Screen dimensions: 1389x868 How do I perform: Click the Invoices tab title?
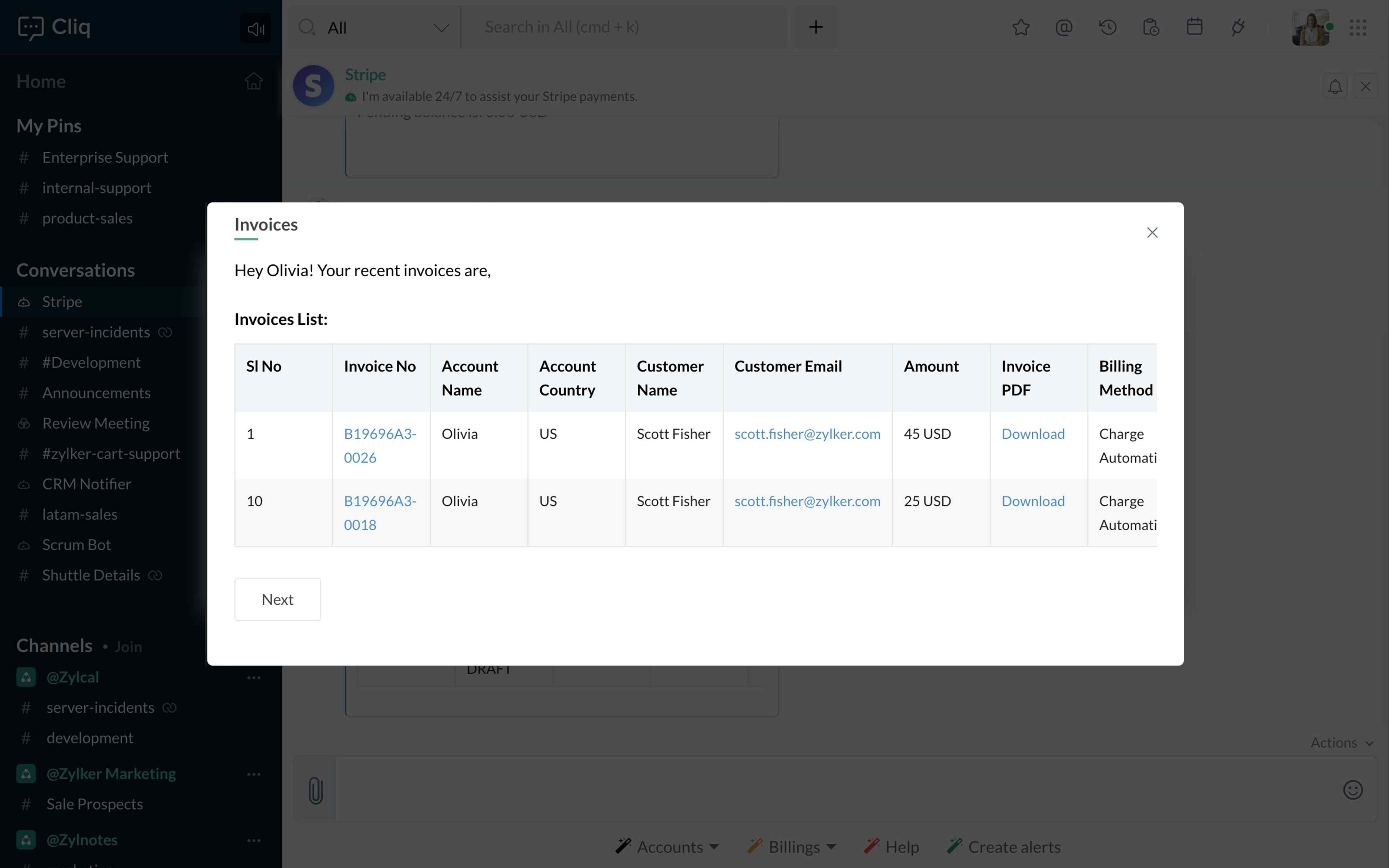(266, 225)
